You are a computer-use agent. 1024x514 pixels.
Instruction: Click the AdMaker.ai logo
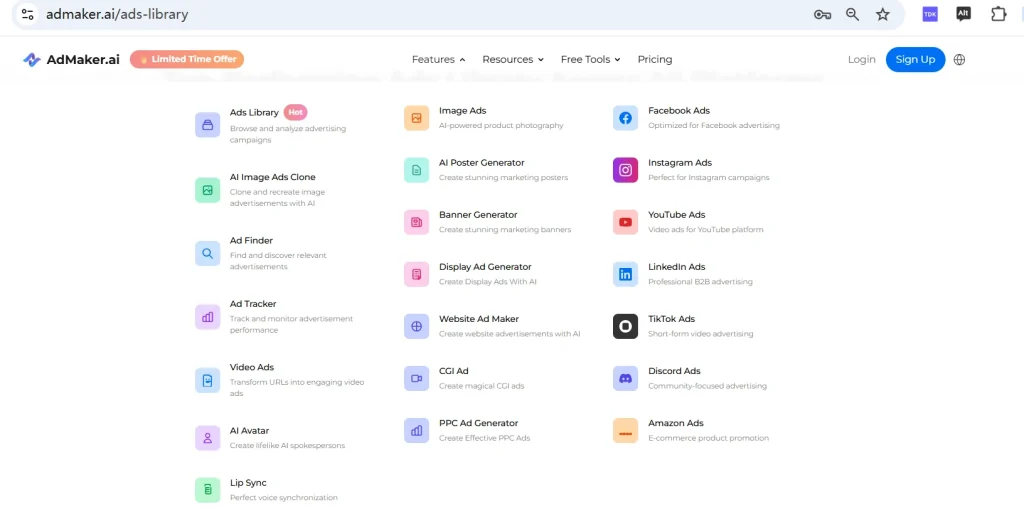point(71,59)
